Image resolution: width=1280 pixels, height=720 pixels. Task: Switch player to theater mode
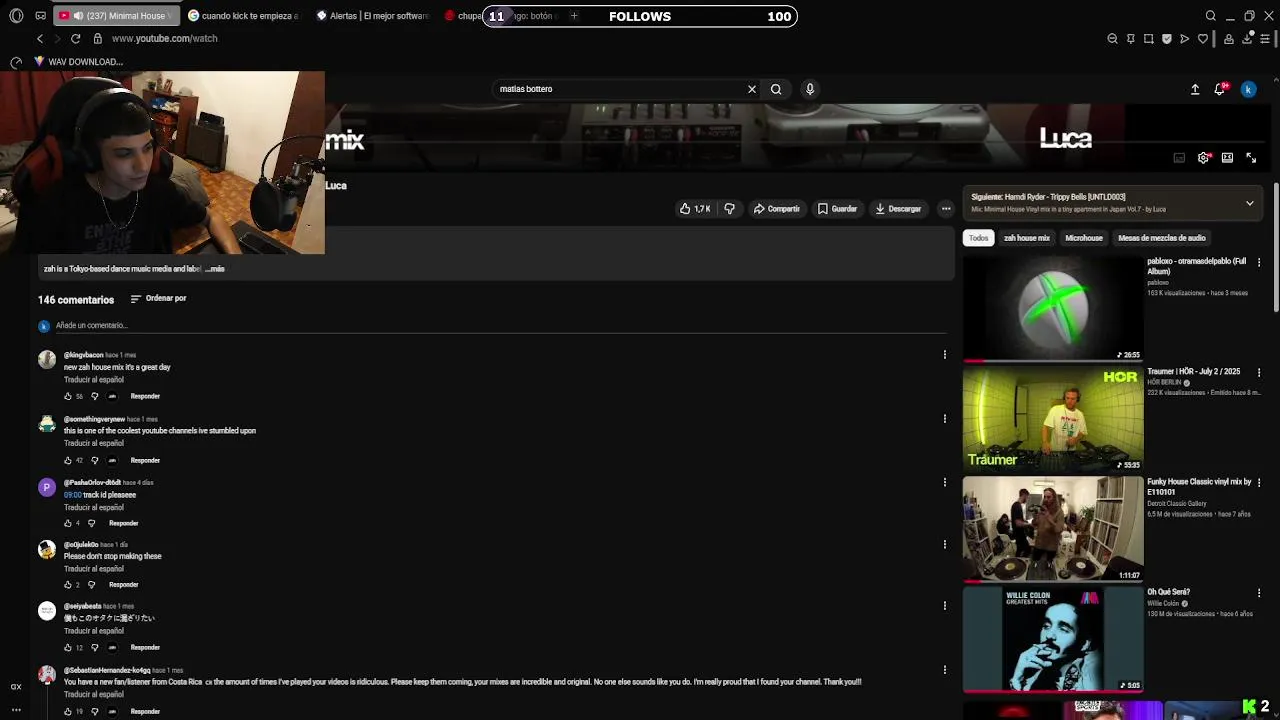1227,158
